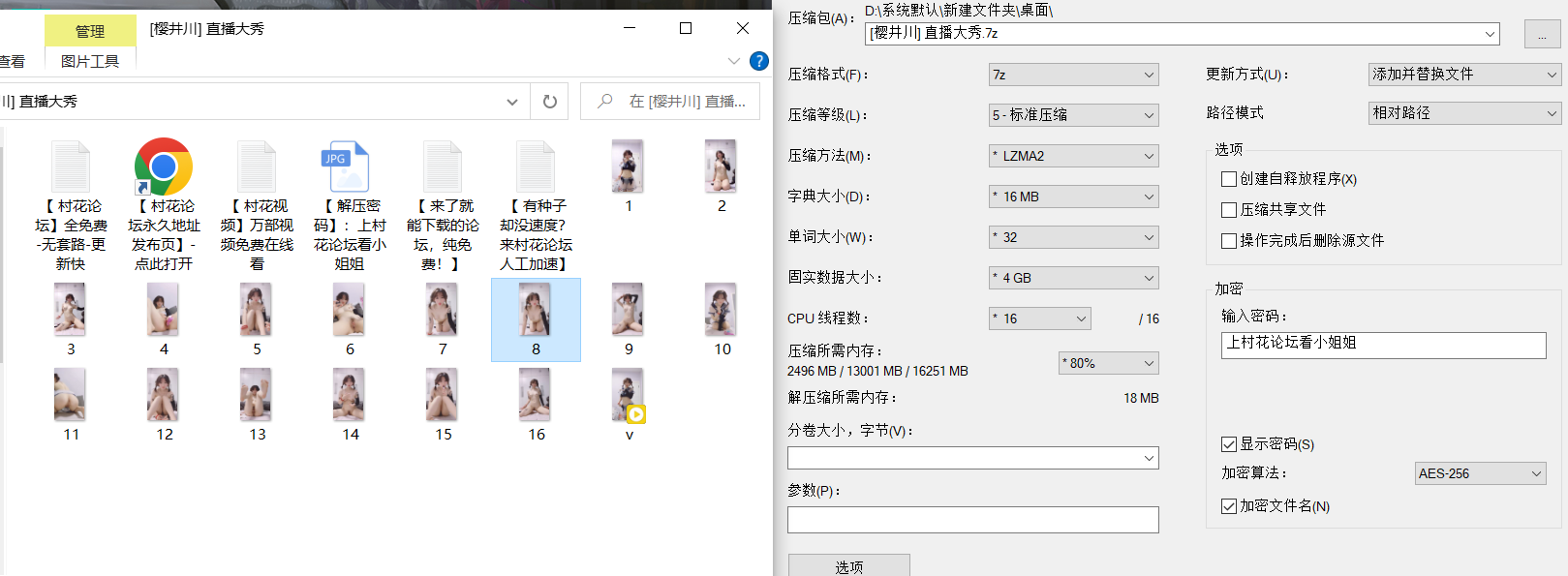
Task: Select the text file 【村花视频】万部视频免费在线看
Action: click(x=257, y=206)
